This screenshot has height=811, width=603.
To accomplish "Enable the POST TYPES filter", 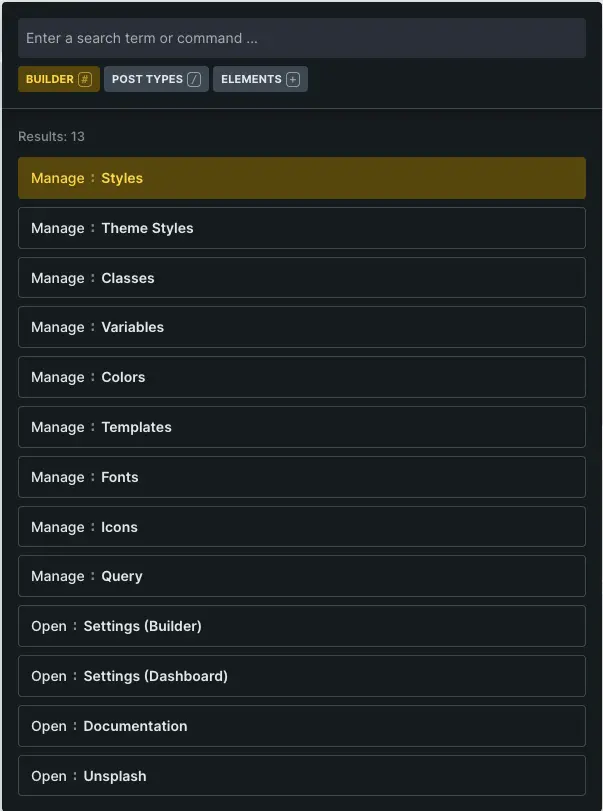I will (x=148, y=78).
